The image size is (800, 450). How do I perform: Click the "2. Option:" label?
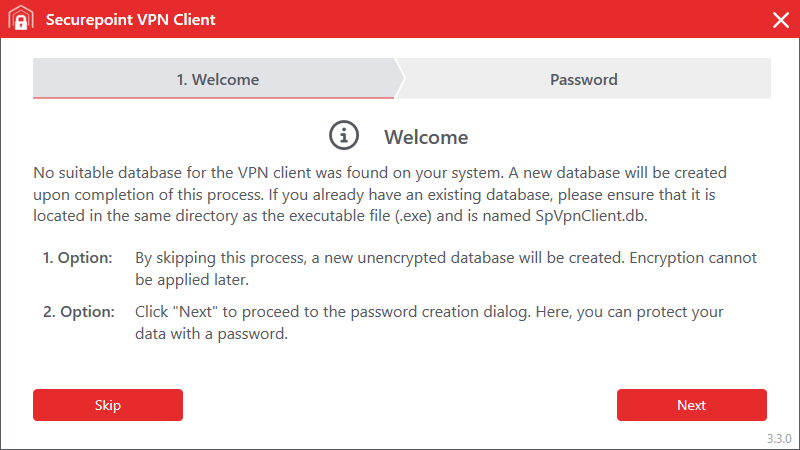[77, 312]
